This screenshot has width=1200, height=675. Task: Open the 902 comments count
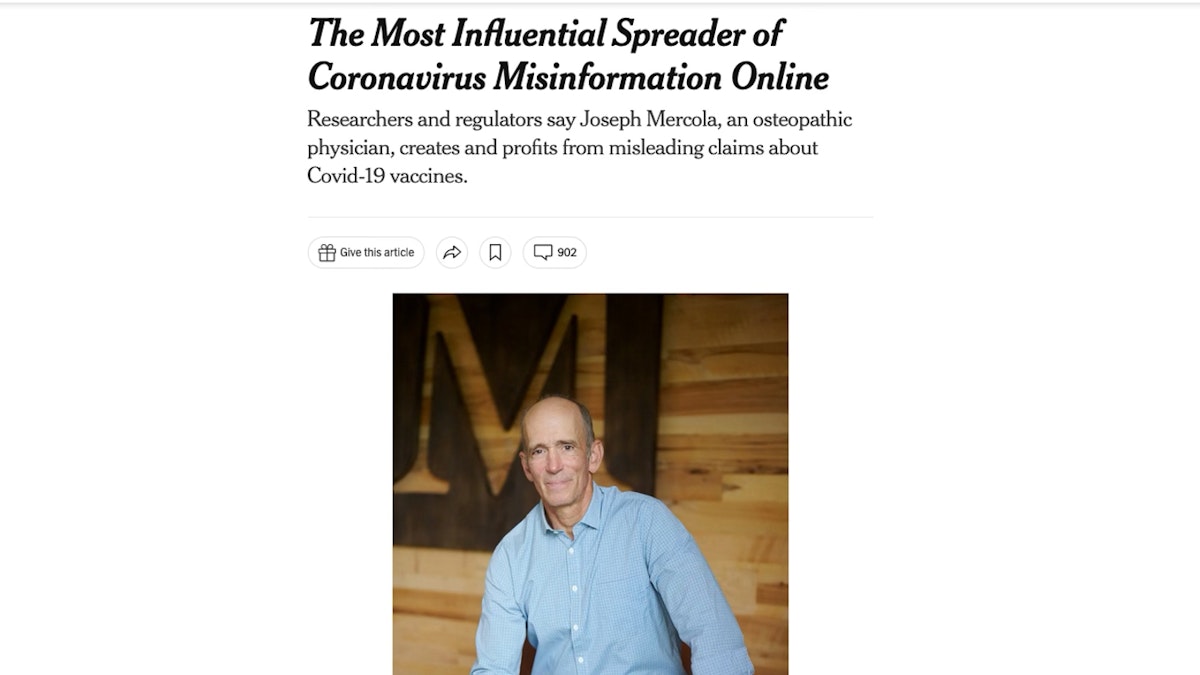click(x=567, y=253)
